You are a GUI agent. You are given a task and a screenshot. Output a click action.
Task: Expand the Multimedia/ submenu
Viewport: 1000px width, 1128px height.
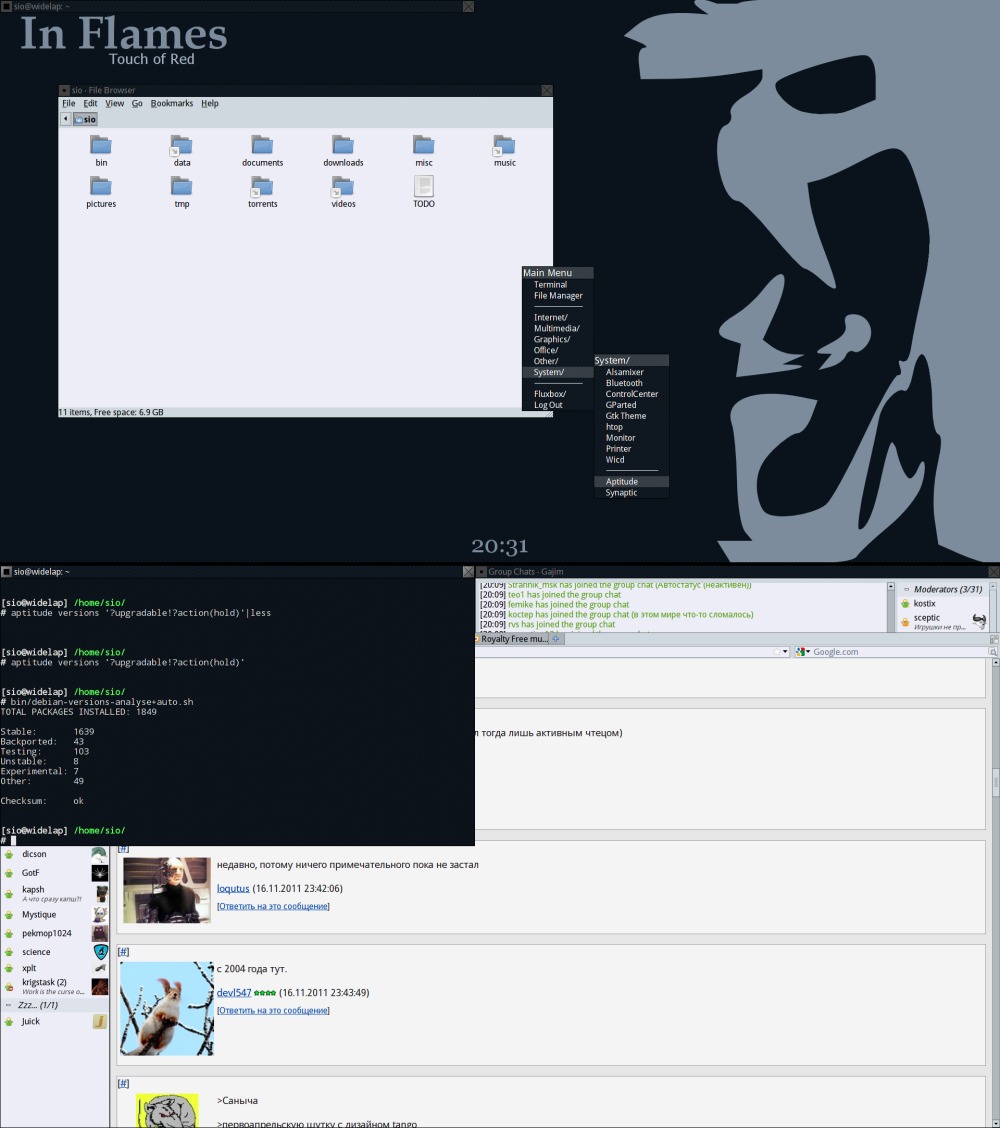click(x=558, y=328)
